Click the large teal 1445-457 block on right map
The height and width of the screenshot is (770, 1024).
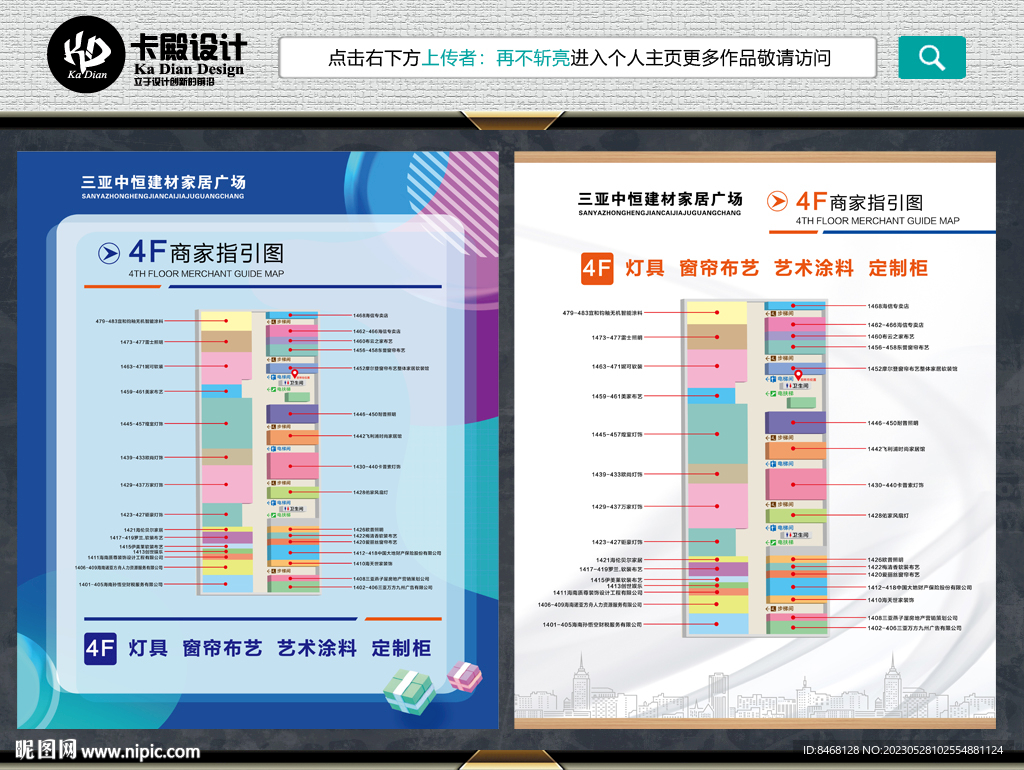(717, 434)
